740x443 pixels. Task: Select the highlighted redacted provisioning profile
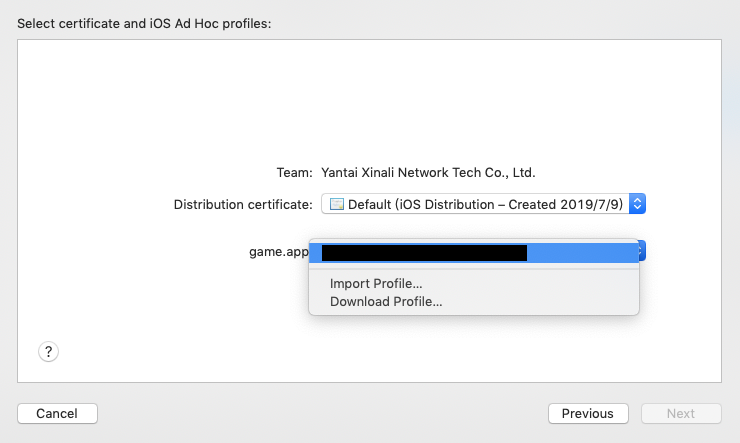click(x=474, y=253)
